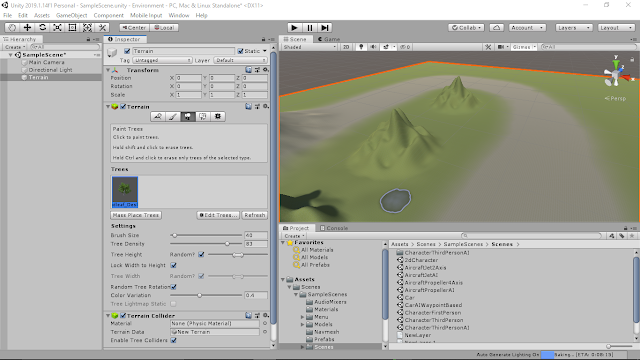Image resolution: width=640 pixels, height=360 pixels.
Task: Select the Create Neighbor Terrains tool
Action: [158, 117]
